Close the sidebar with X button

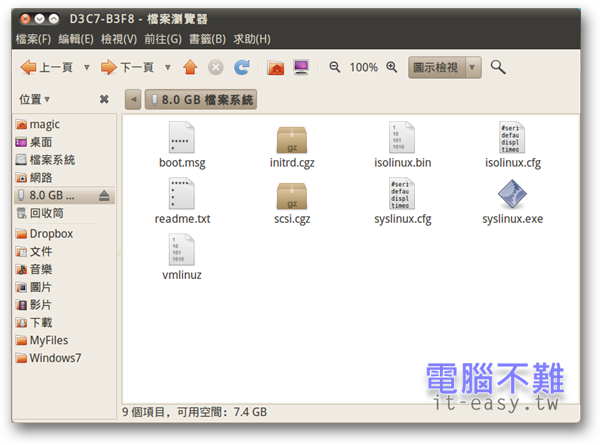tap(104, 100)
